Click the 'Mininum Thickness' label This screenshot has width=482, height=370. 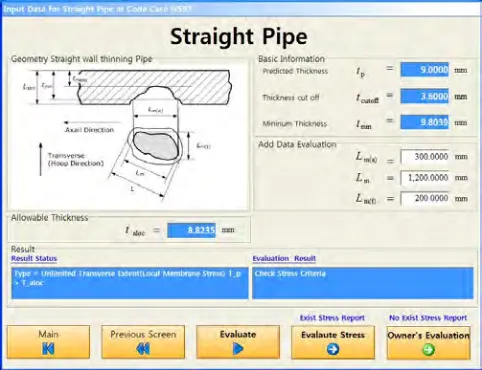[295, 124]
